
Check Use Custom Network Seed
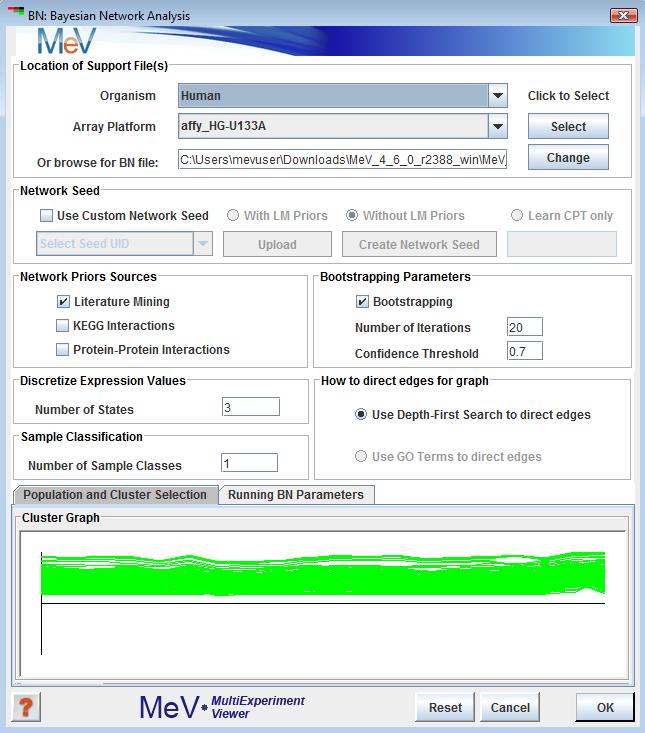point(46,215)
